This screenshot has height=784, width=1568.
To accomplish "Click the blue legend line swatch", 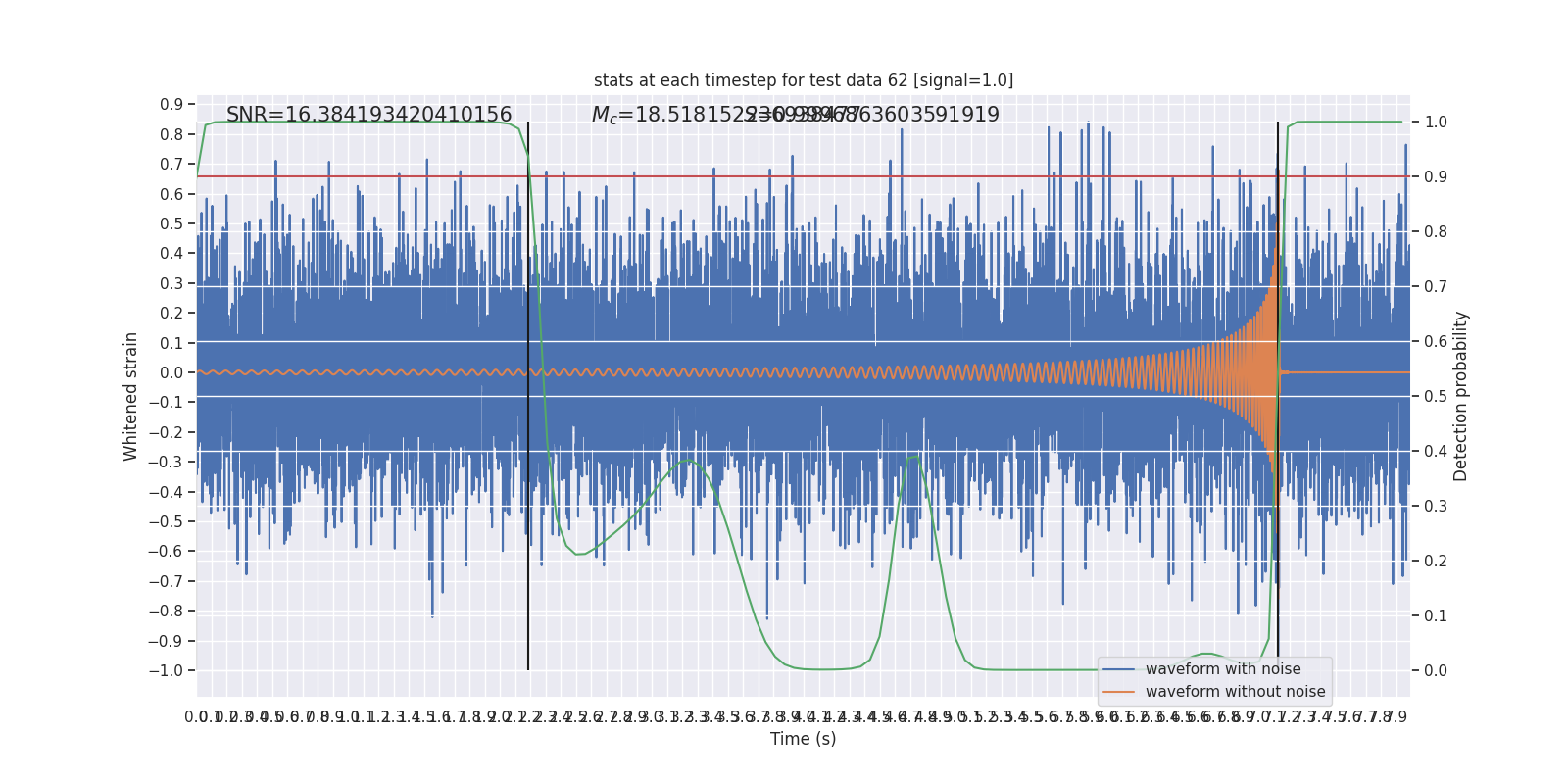I will click(1119, 669).
